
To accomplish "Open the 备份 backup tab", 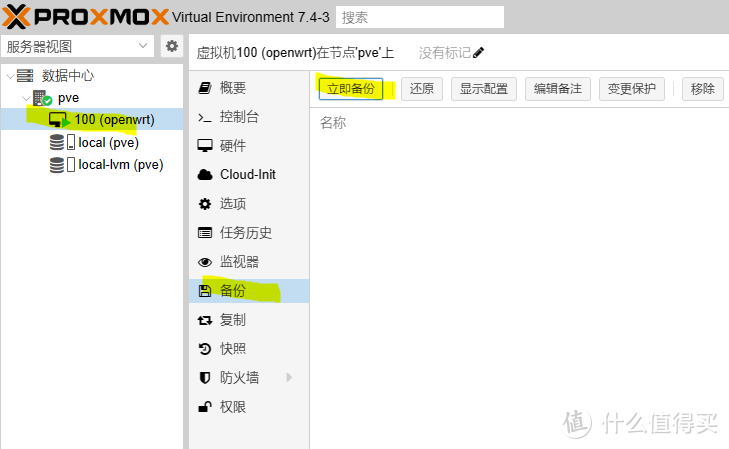I will (249, 291).
